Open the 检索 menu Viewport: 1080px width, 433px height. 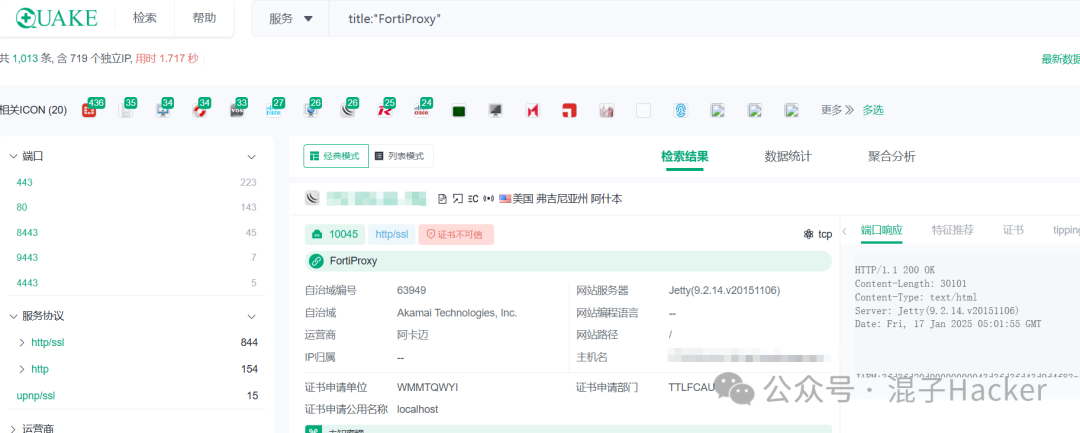coord(145,19)
